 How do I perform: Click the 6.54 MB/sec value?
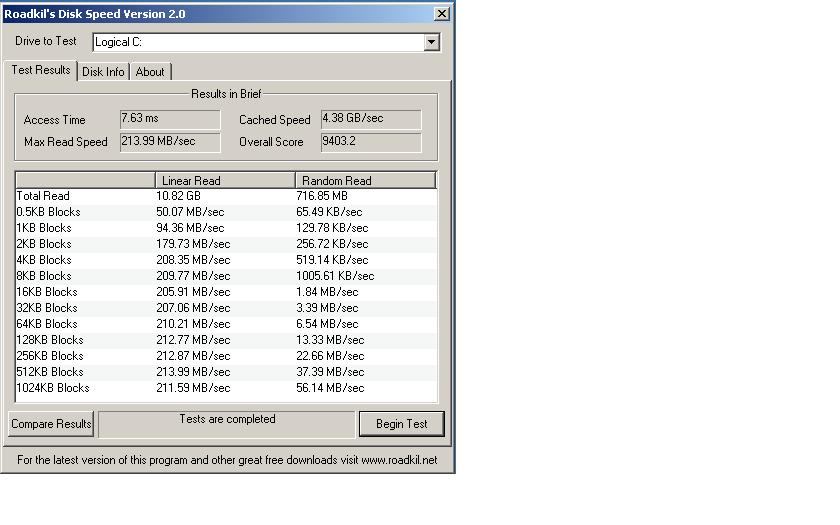[327, 325]
